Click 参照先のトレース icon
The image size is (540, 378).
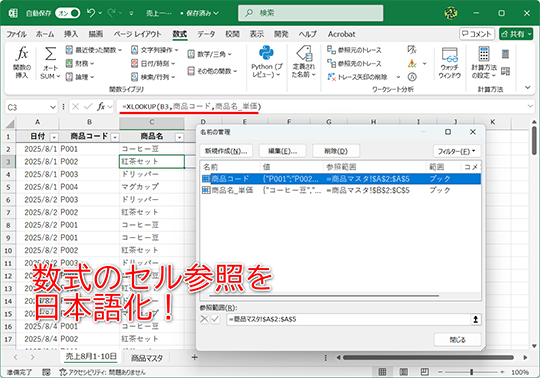(331, 63)
